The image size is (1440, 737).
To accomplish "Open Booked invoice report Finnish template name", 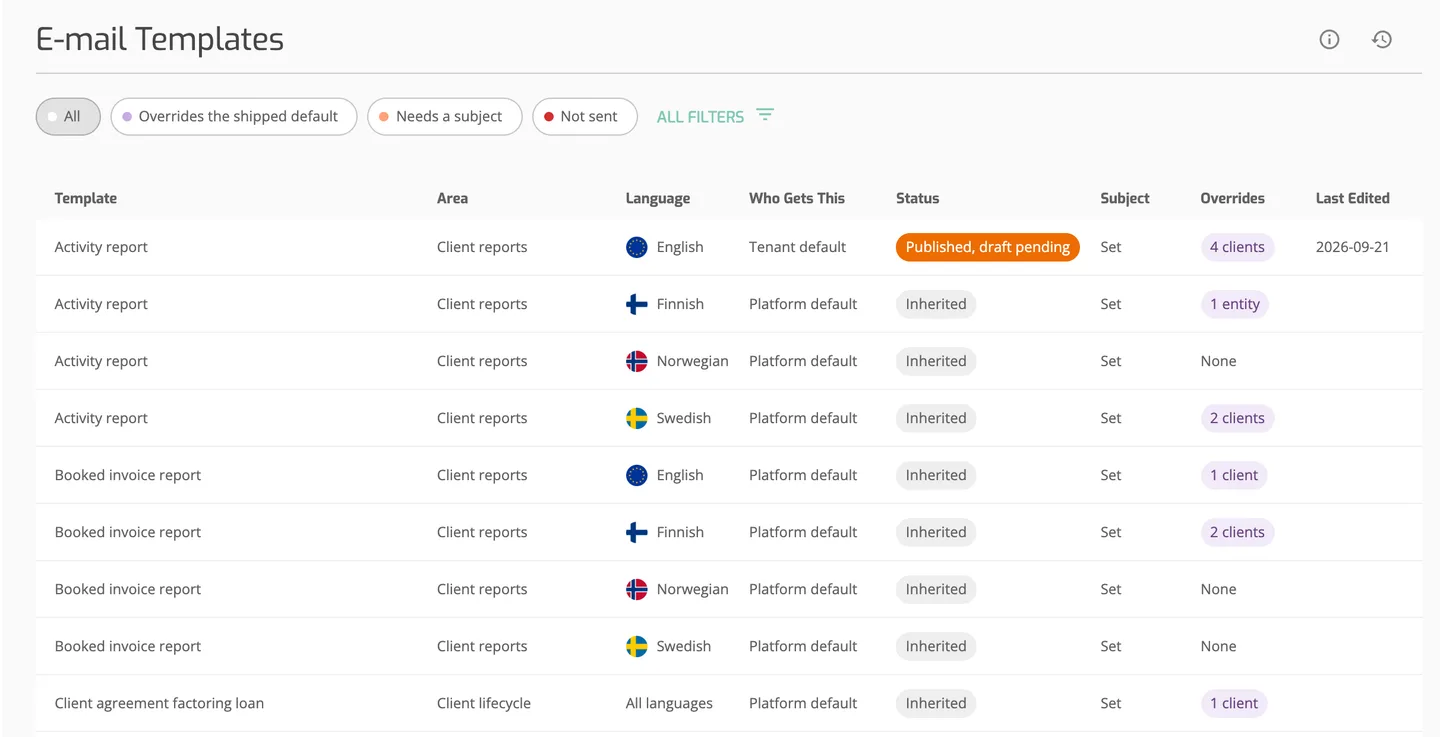I will tap(128, 532).
